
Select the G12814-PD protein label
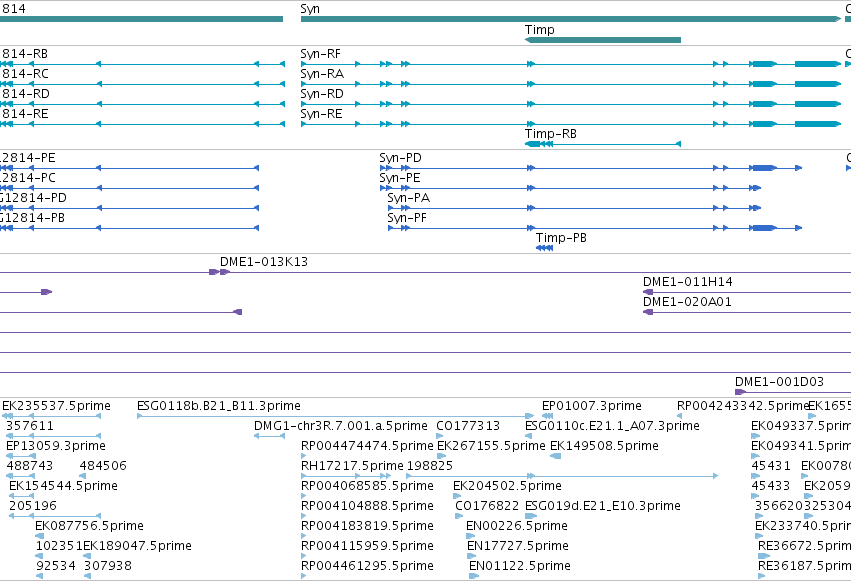pos(33,198)
